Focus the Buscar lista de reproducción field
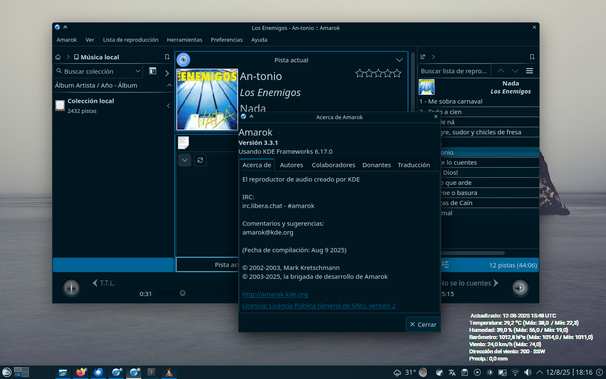Viewport: 606px width, 379px height. coord(454,71)
